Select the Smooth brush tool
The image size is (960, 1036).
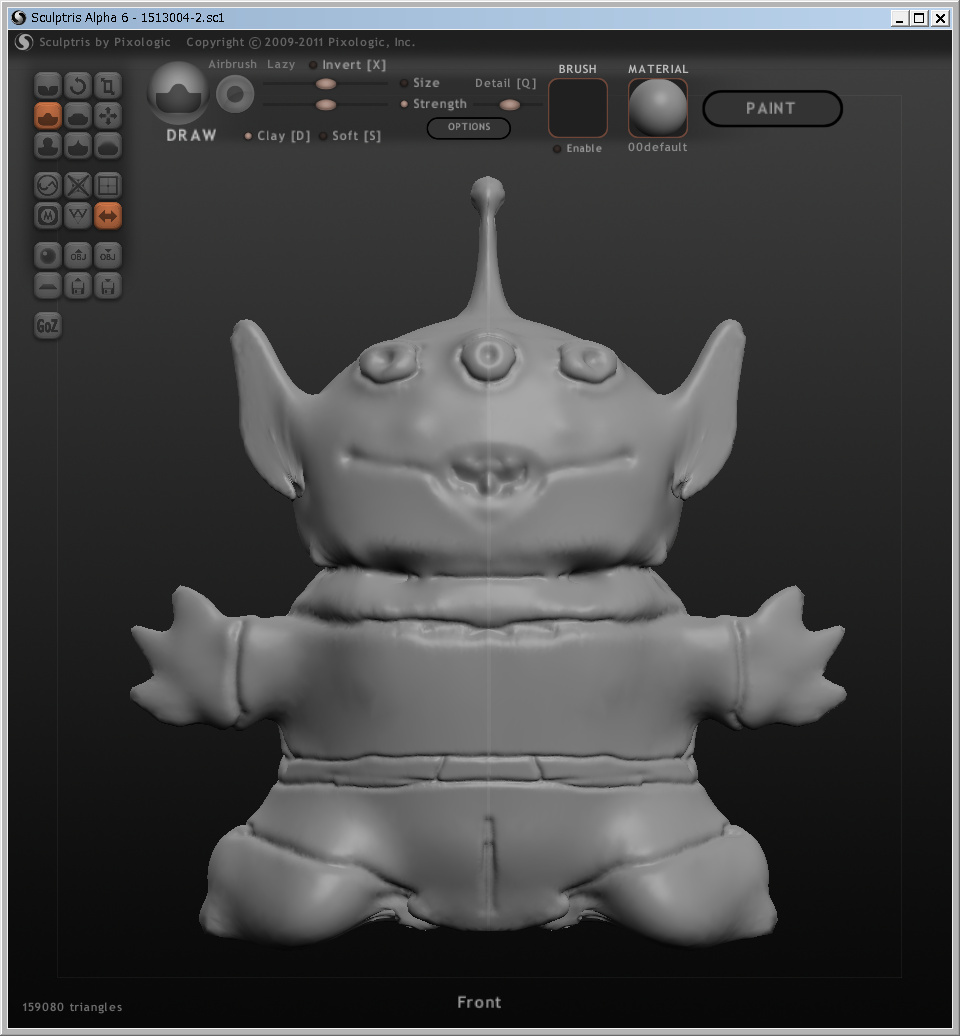(x=108, y=145)
